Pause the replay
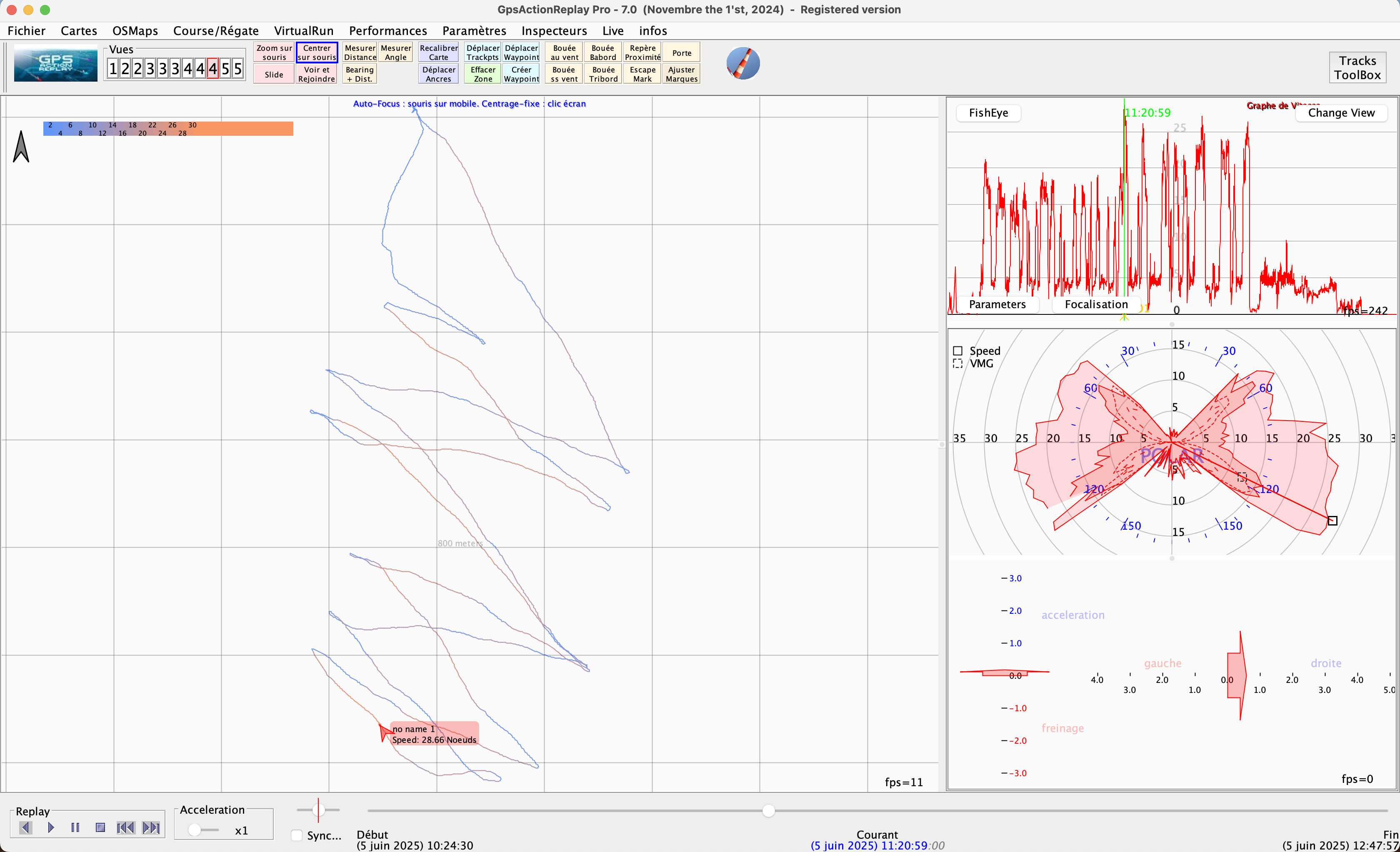 click(75, 827)
